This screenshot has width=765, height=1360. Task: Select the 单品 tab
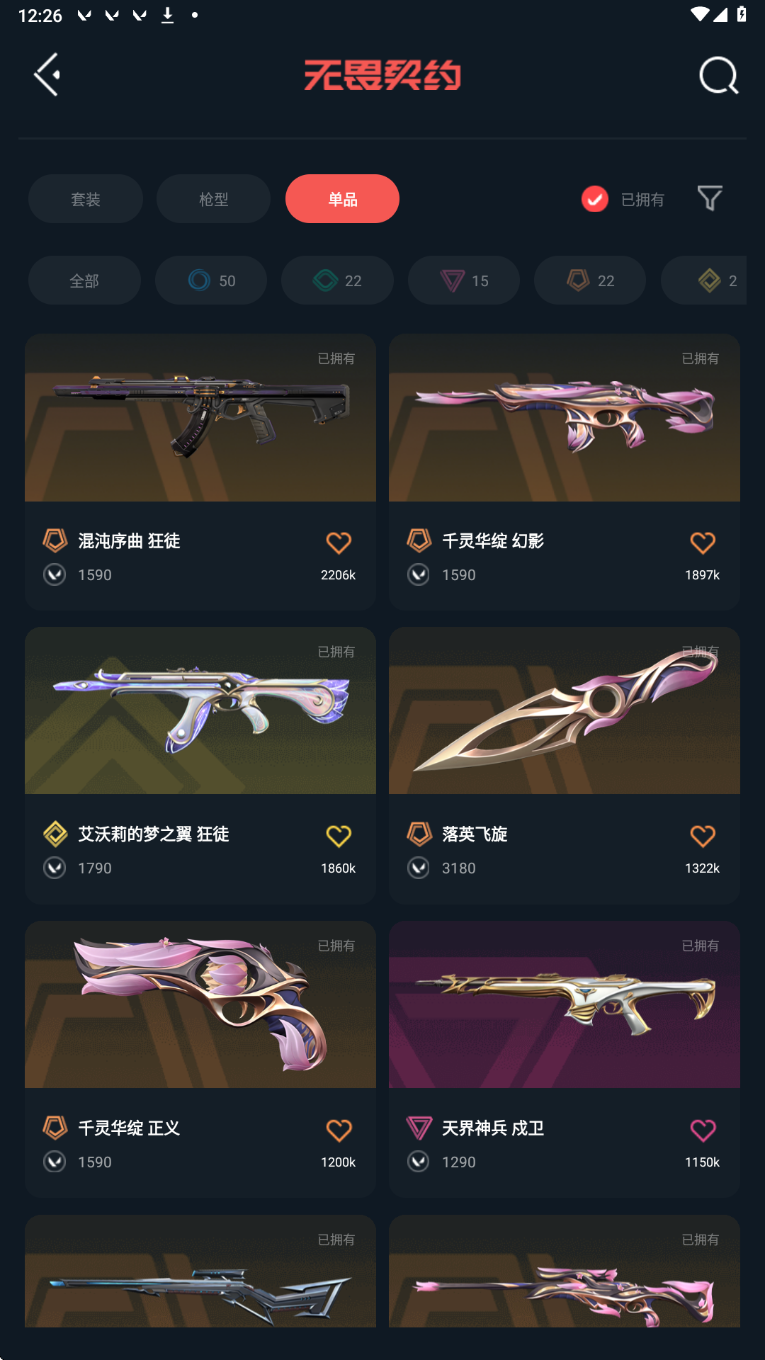342,199
